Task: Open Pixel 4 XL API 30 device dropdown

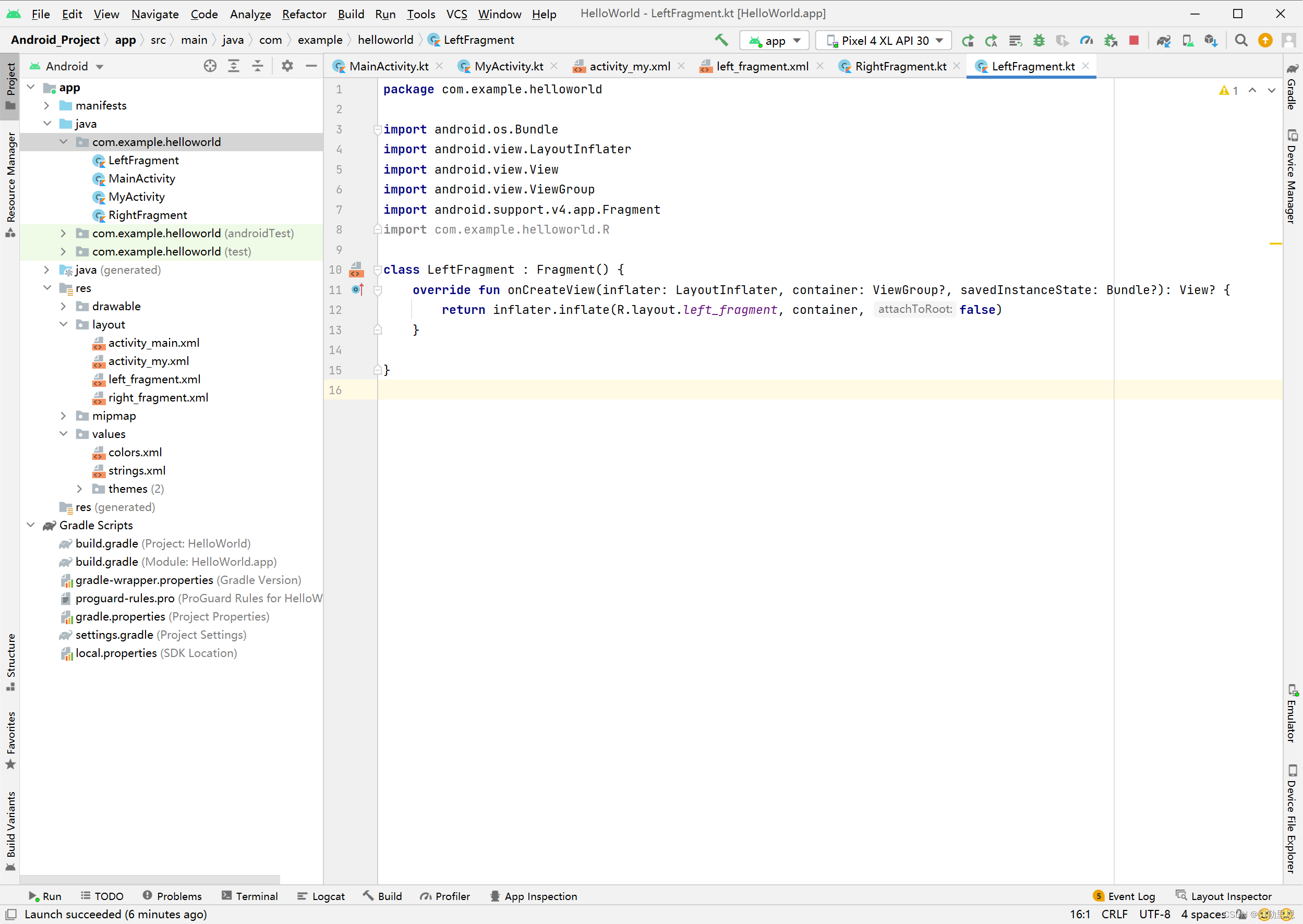Action: click(884, 40)
